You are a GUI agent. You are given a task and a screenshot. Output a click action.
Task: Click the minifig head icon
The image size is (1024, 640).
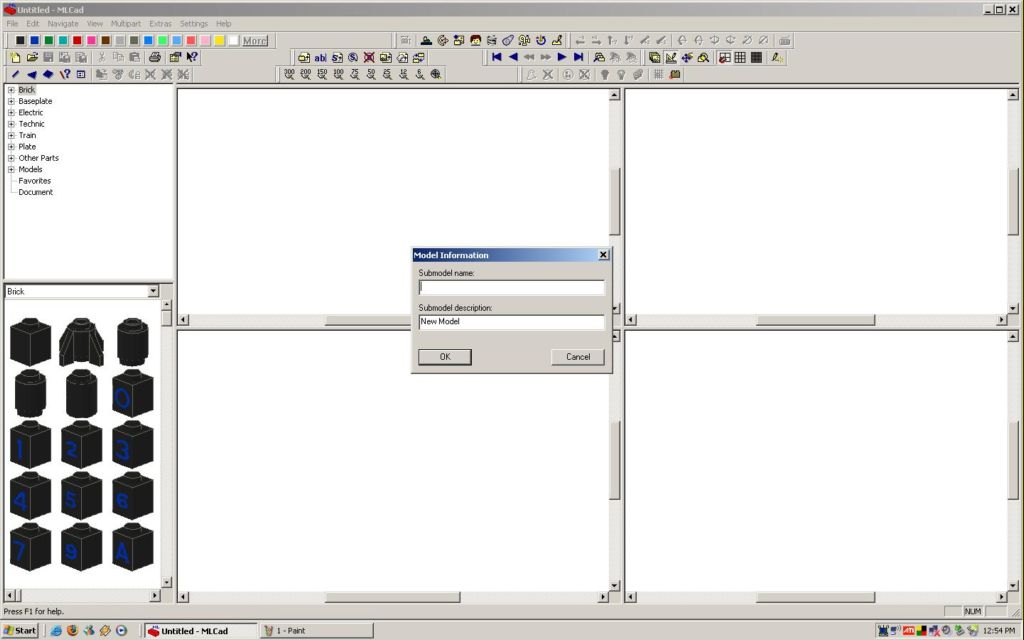pyautogui.click(x=476, y=41)
